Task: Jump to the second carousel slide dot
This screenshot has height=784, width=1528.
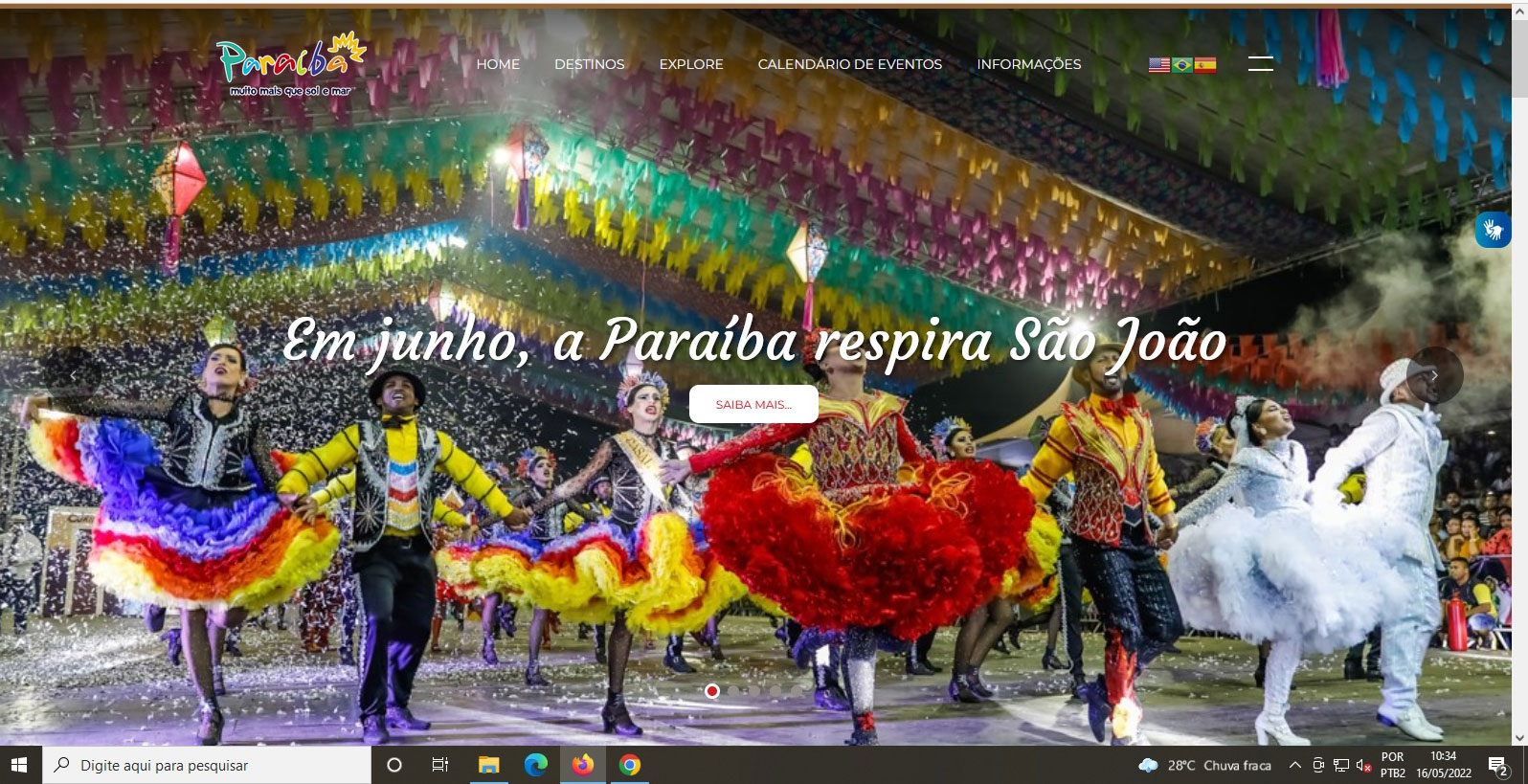Action: pos(733,691)
